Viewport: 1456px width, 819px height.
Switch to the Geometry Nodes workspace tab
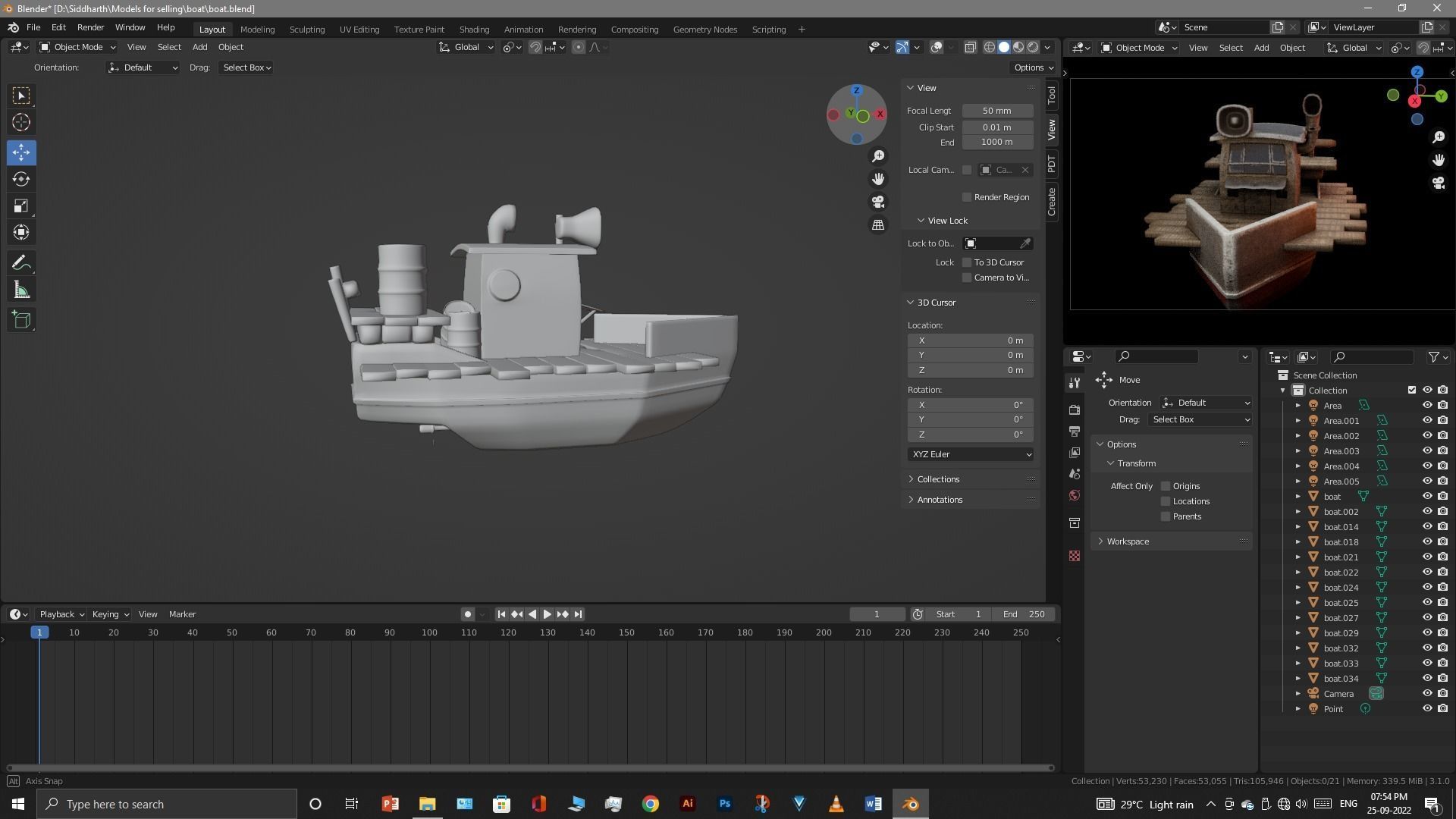pos(705,30)
